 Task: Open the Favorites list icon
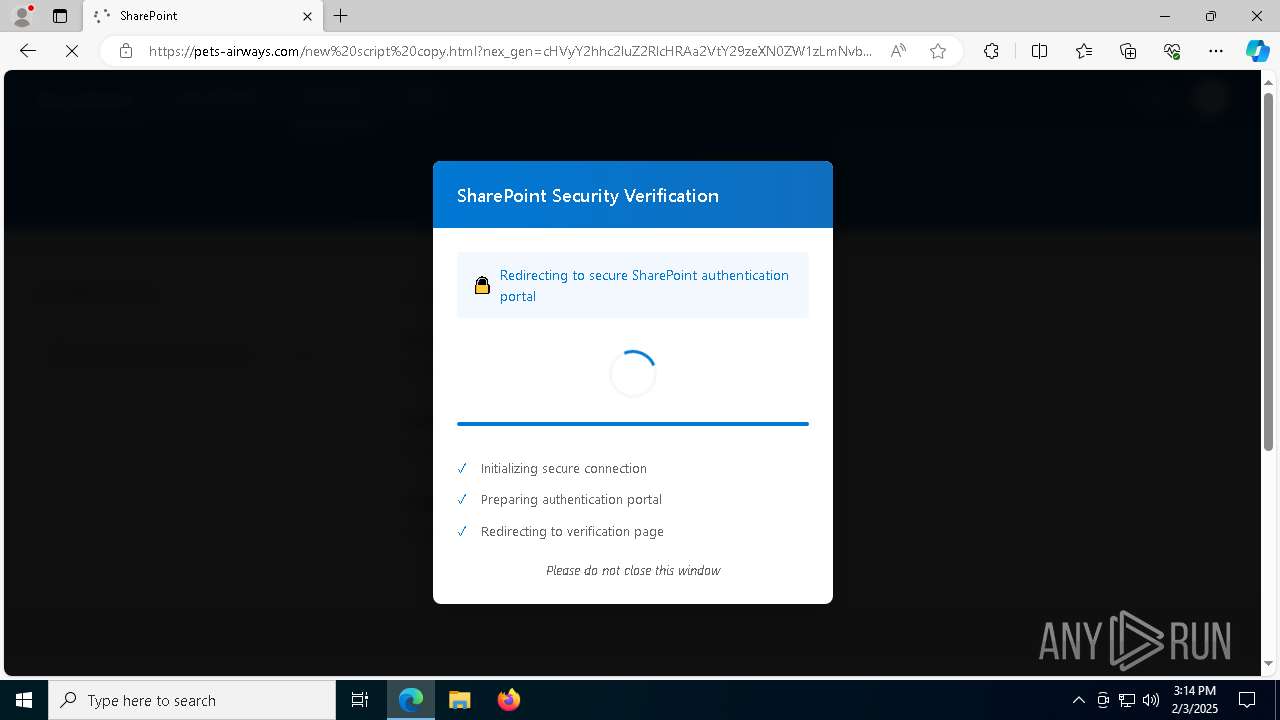pos(1084,51)
